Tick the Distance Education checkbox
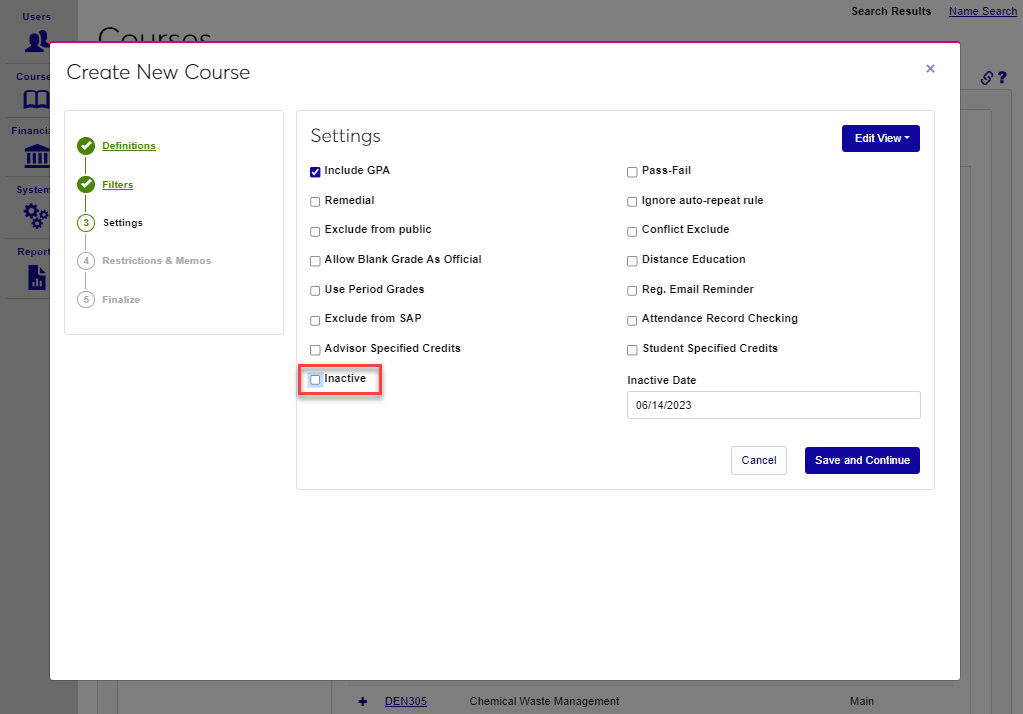Viewport: 1023px width, 714px height. click(632, 261)
